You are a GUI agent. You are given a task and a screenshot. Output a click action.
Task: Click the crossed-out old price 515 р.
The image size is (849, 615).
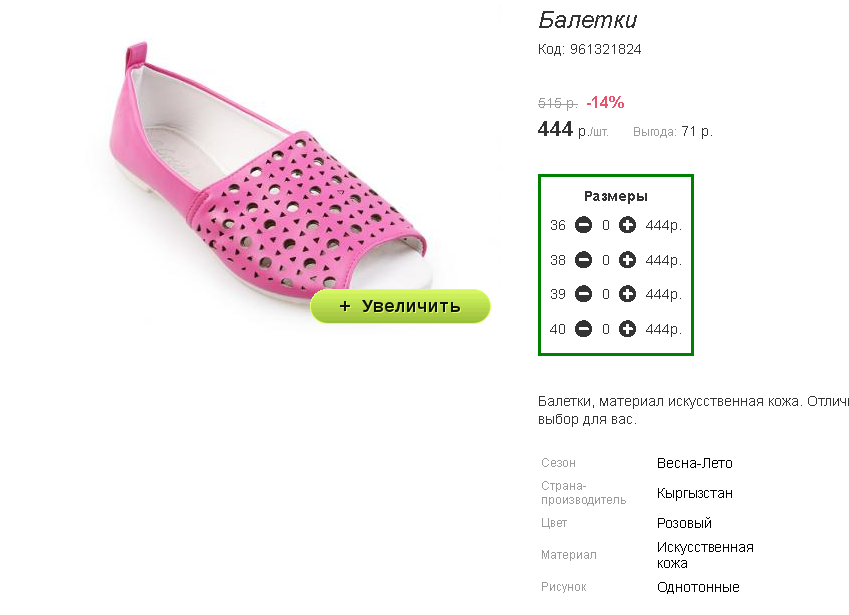pyautogui.click(x=558, y=103)
